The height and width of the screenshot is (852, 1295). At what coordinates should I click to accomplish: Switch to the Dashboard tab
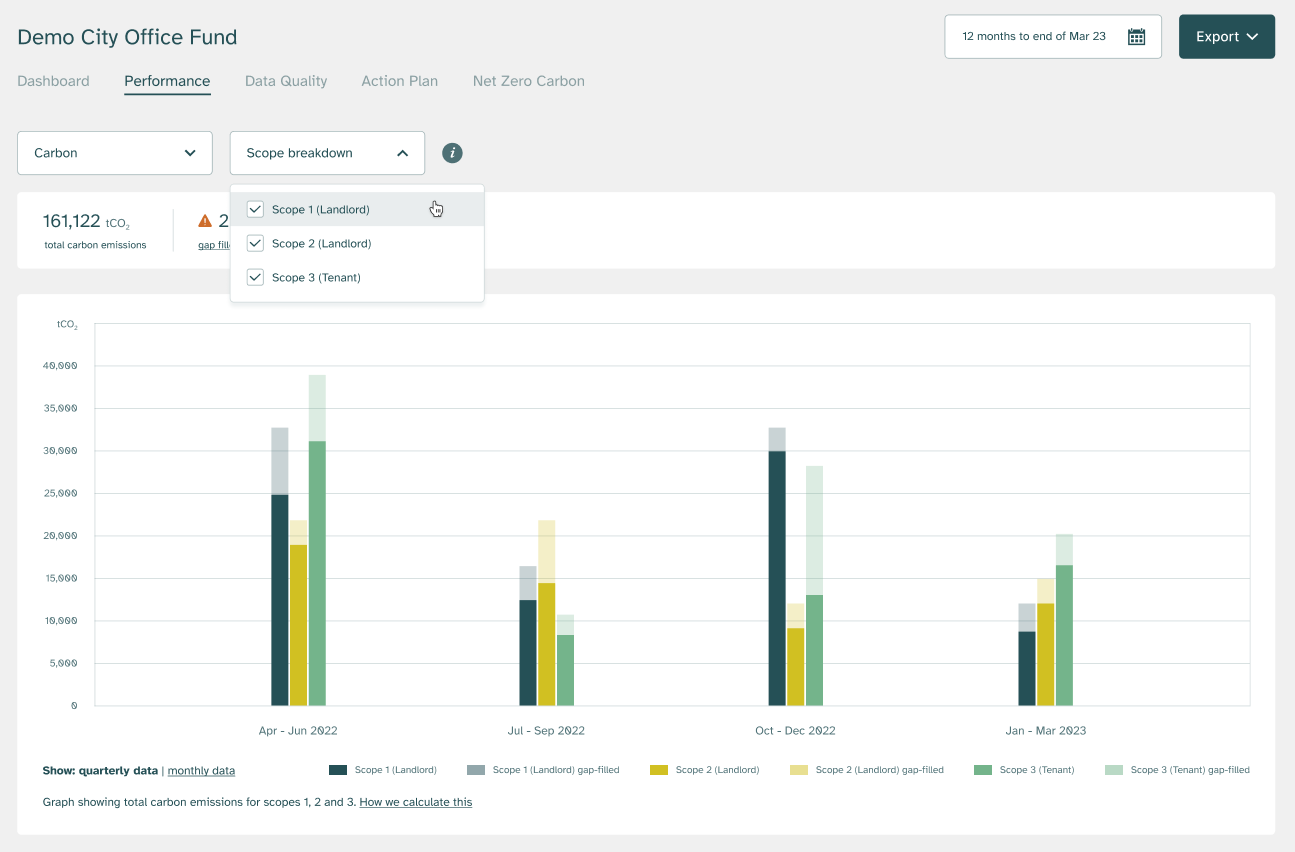point(53,81)
